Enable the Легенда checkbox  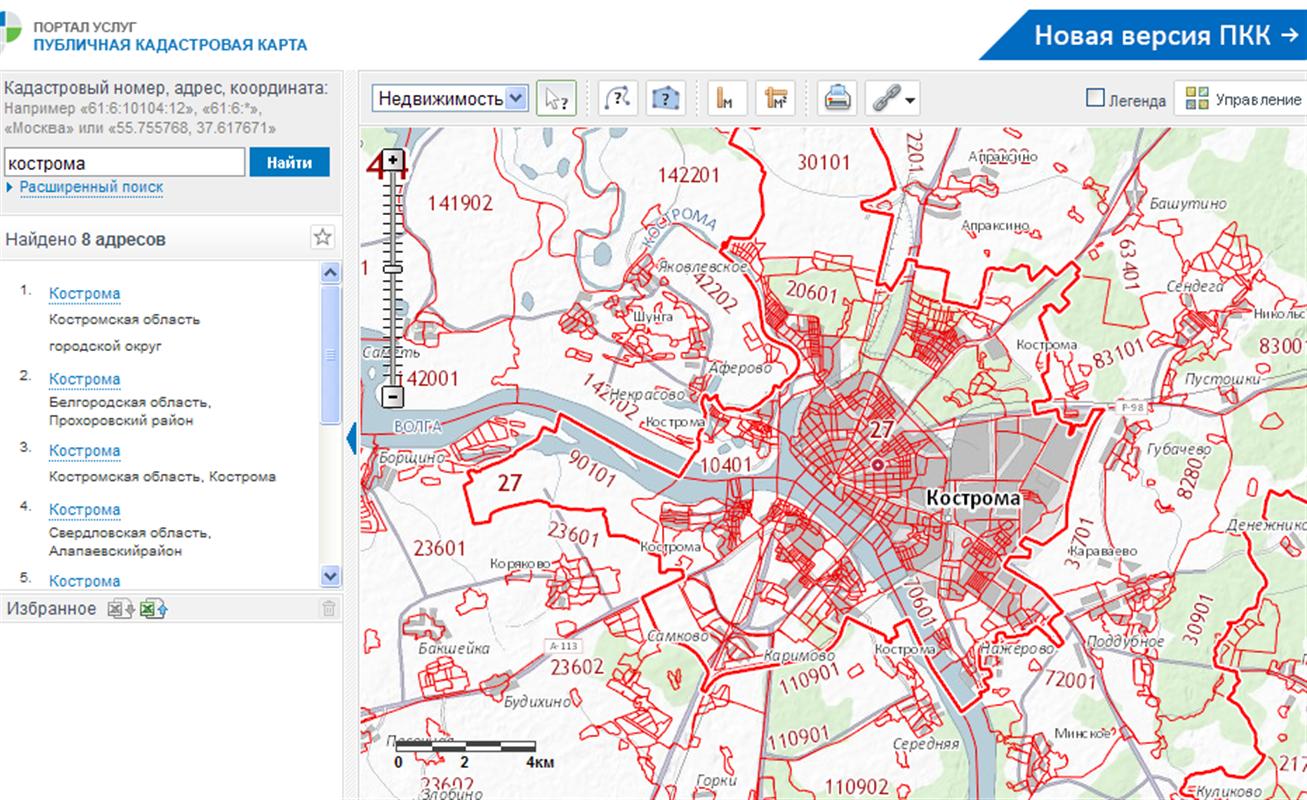click(1095, 98)
